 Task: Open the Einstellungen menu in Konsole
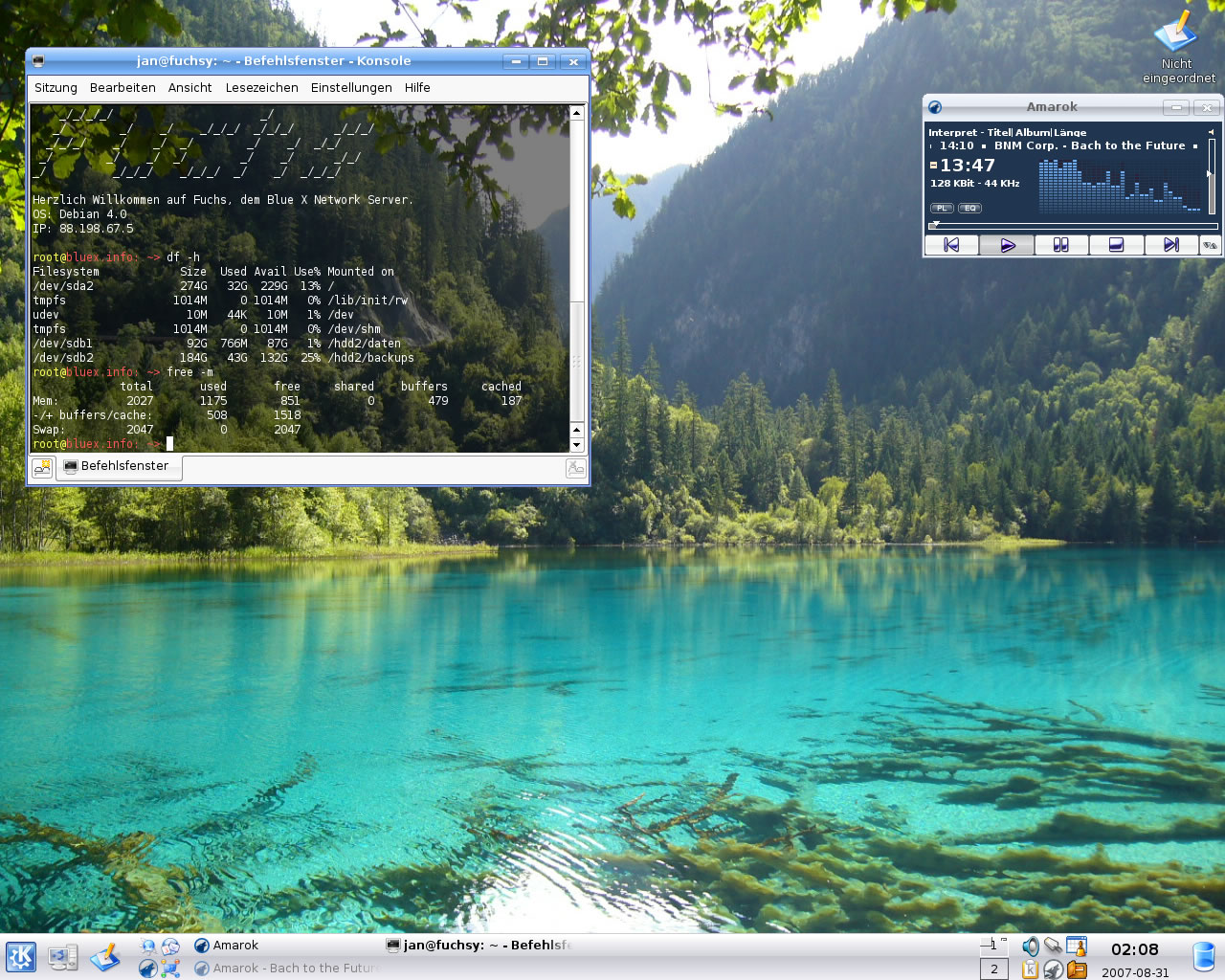(351, 87)
